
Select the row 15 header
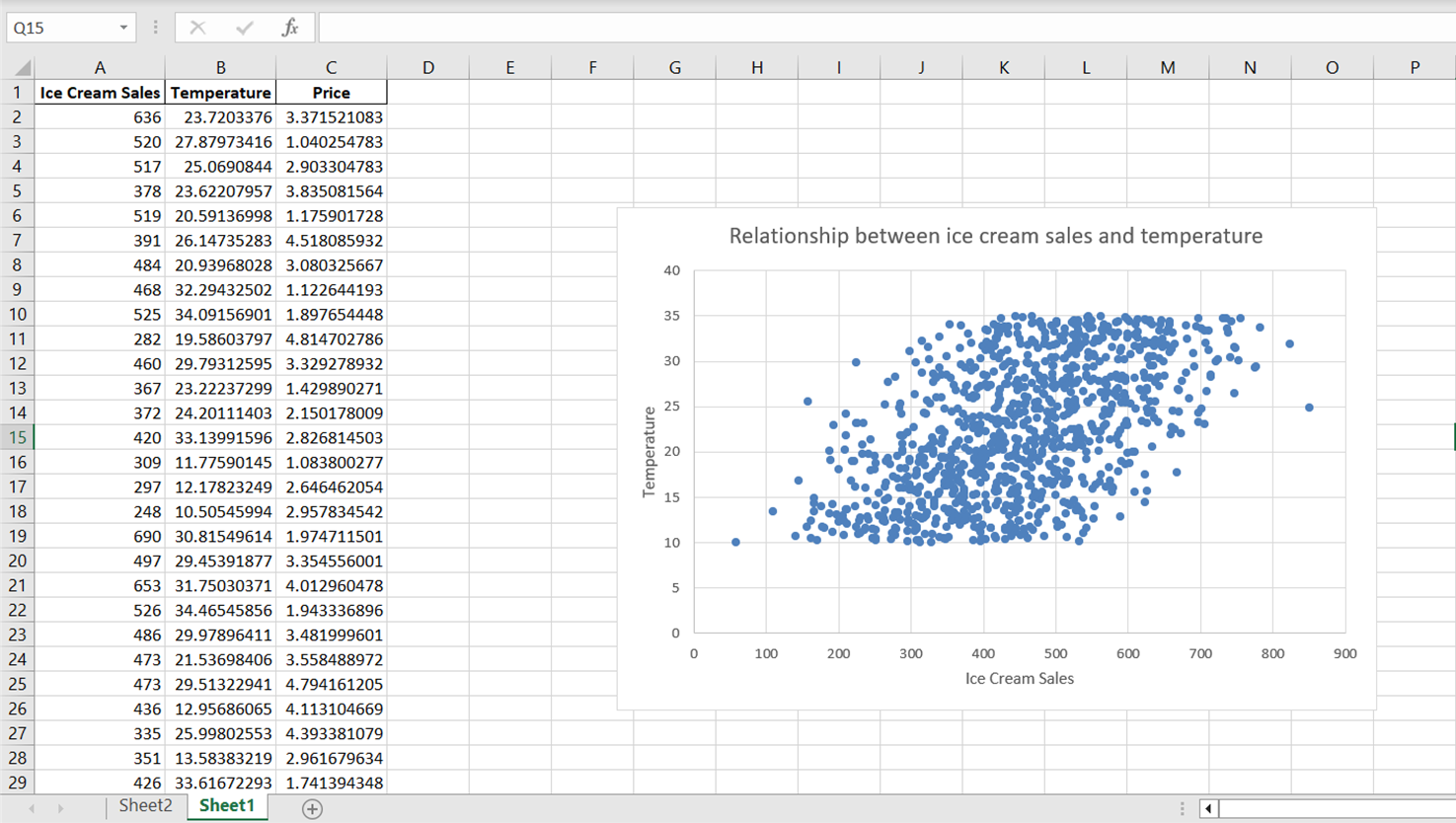click(x=17, y=437)
